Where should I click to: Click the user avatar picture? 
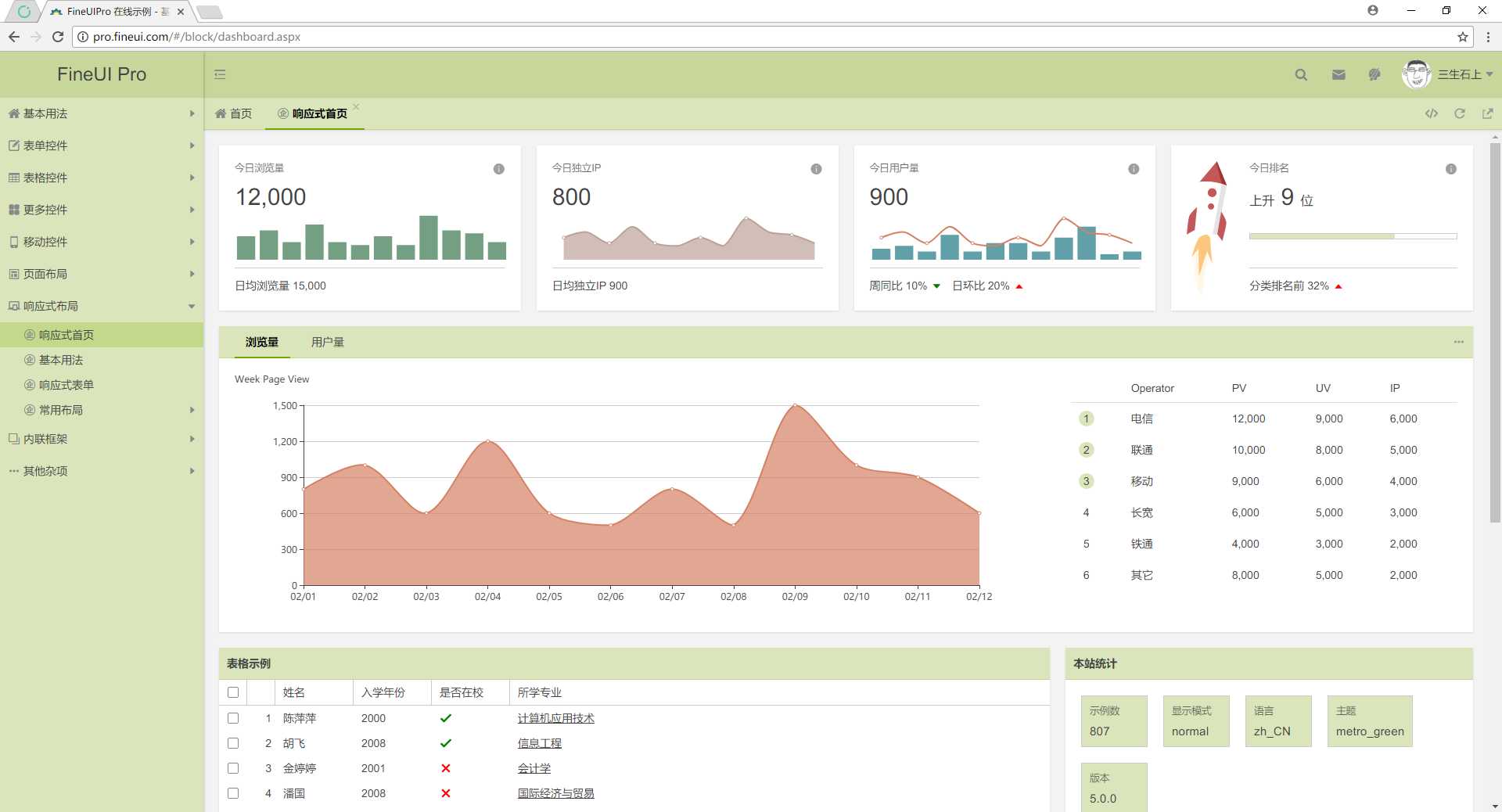point(1417,74)
